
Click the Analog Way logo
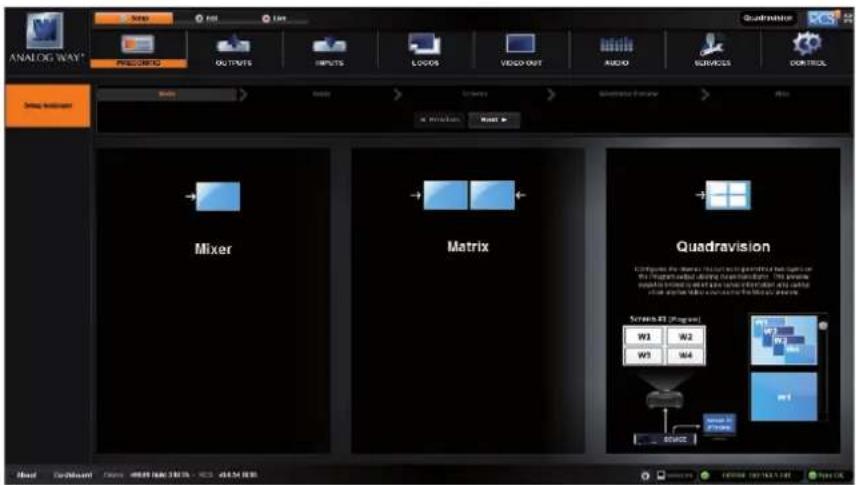pyautogui.click(x=46, y=38)
